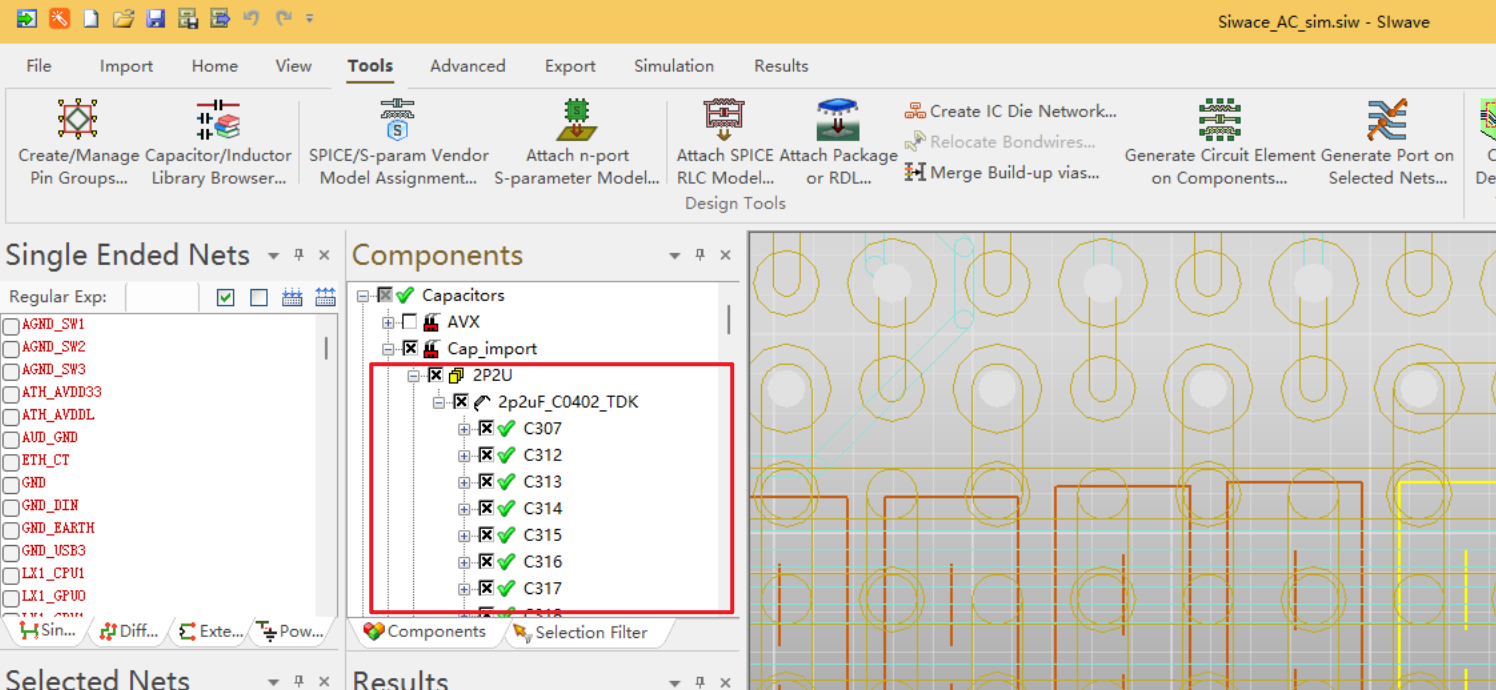This screenshot has height=690, width=1496.
Task: Pin the Components panel
Action: click(x=700, y=255)
